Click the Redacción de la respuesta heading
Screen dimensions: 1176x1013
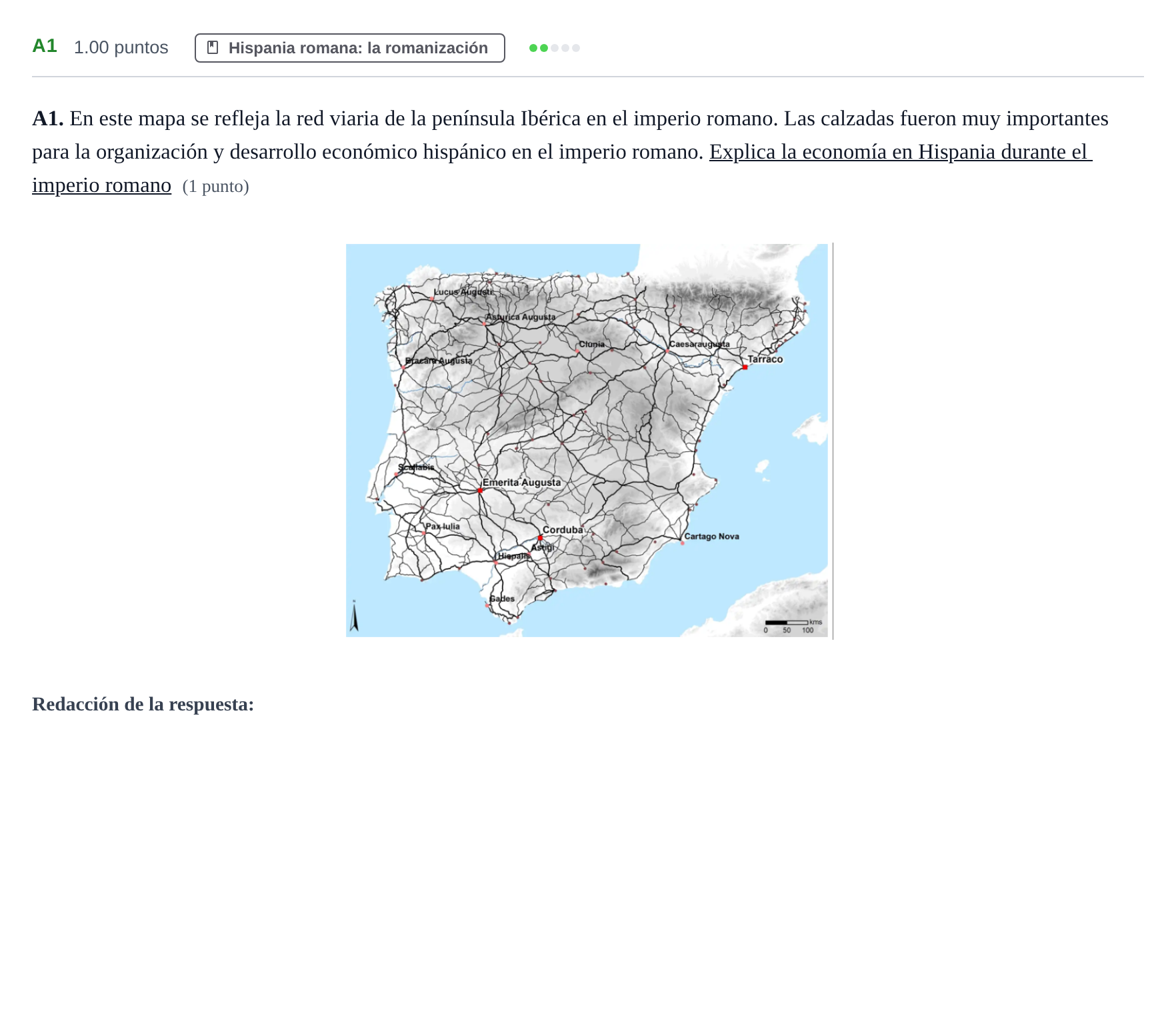tap(143, 704)
